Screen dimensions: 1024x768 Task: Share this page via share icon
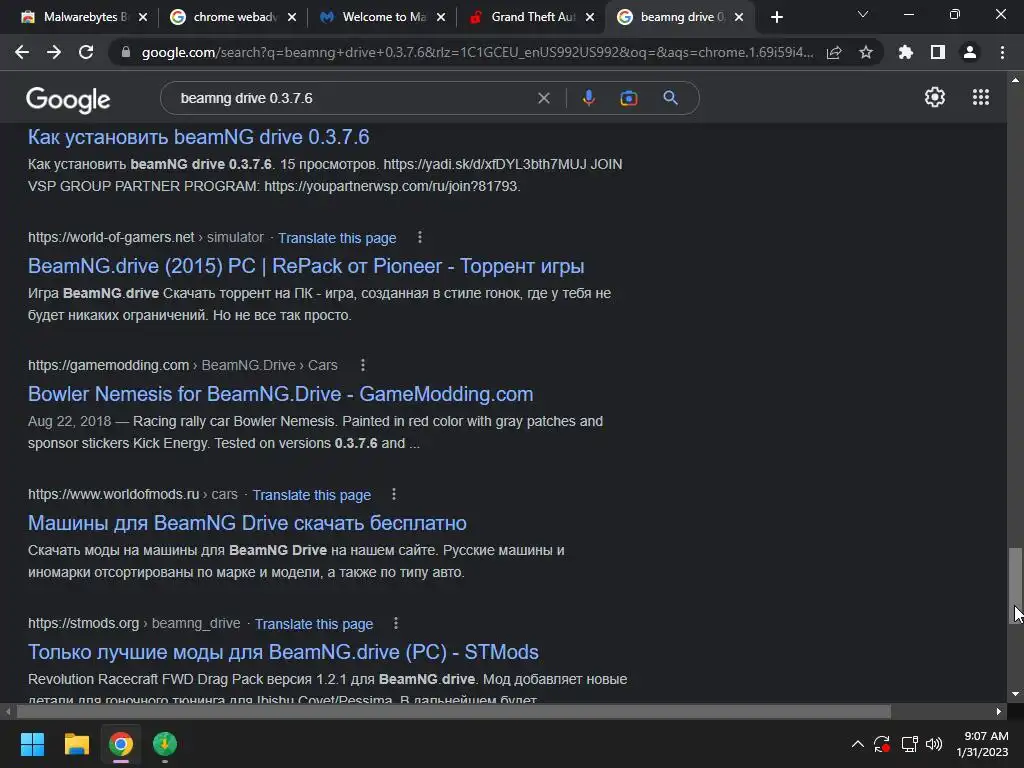(x=834, y=52)
